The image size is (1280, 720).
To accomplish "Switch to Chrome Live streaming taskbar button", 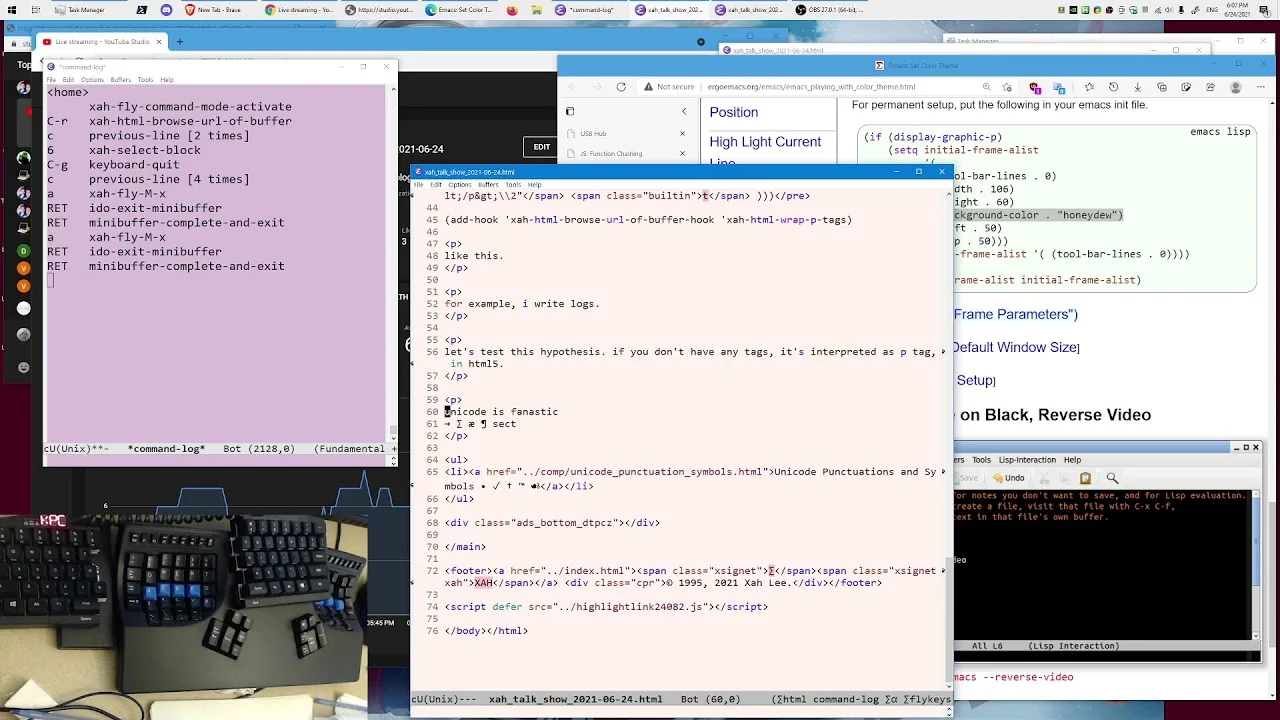I will (300, 10).
